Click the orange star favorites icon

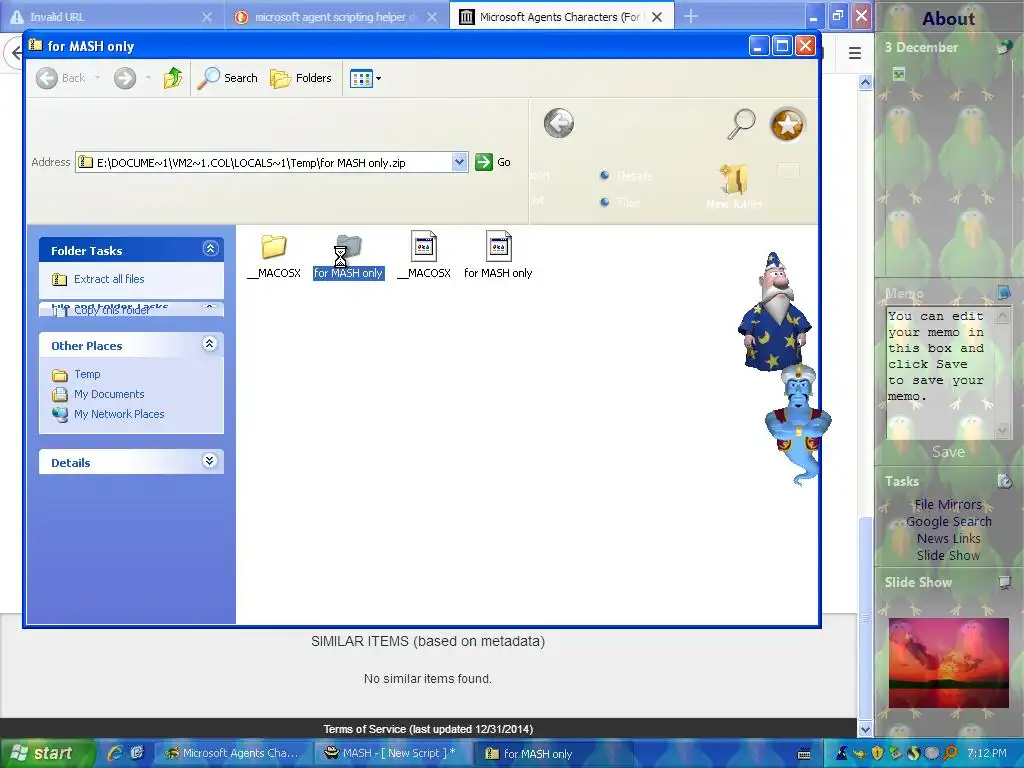coord(788,124)
